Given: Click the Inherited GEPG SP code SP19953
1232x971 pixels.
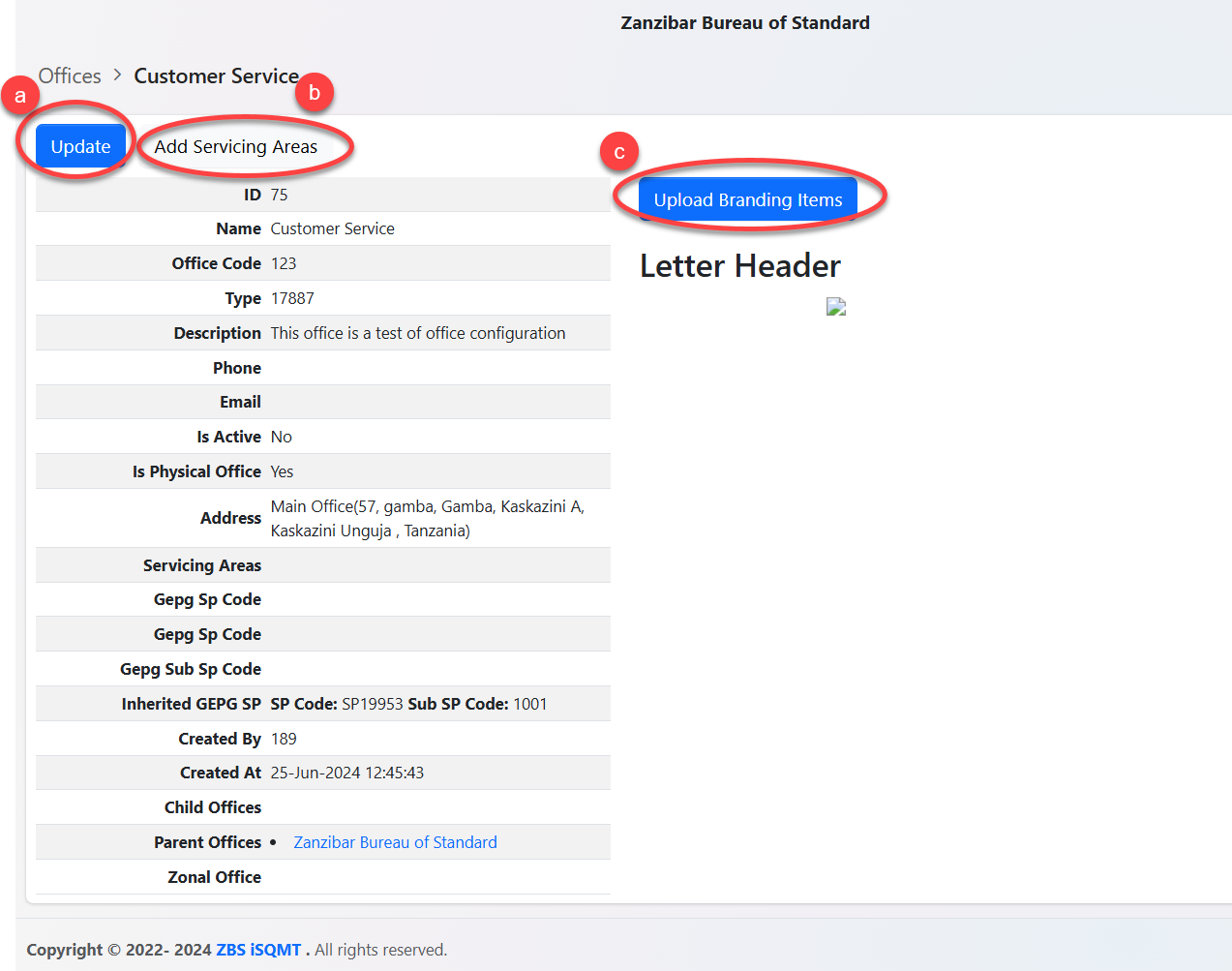Looking at the screenshot, I should pos(372,704).
